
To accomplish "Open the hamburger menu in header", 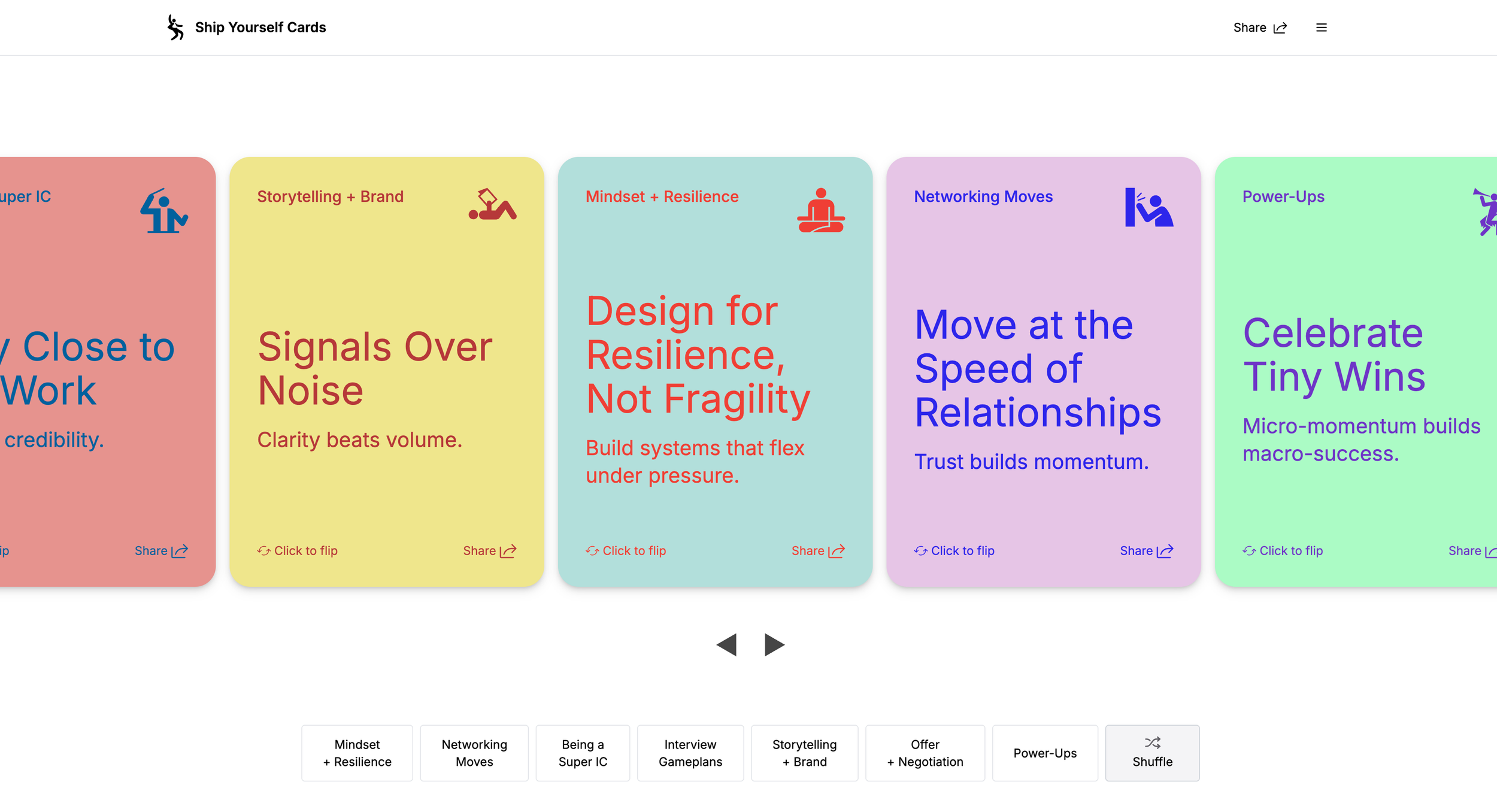I will [x=1321, y=28].
